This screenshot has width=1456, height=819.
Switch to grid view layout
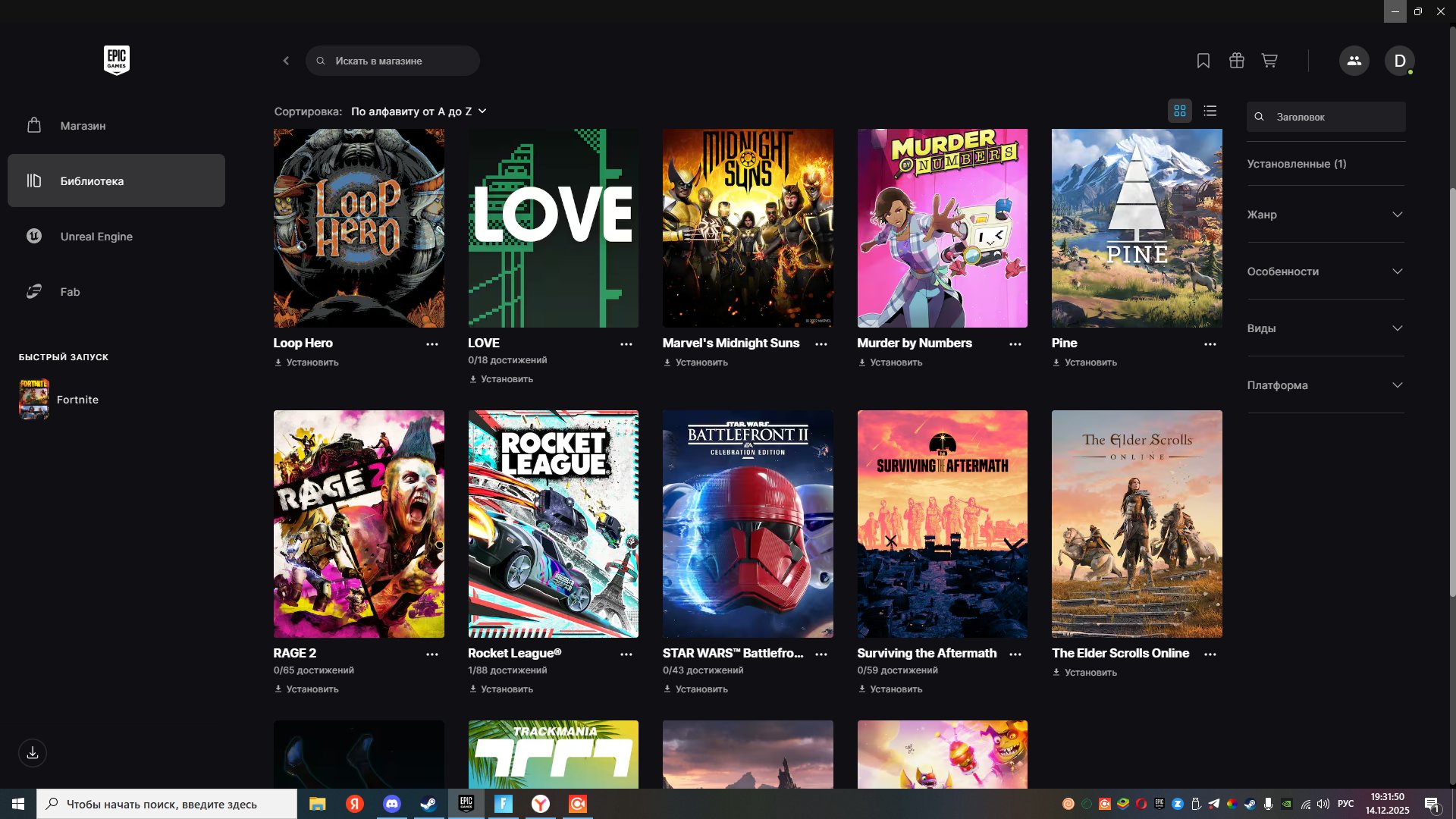1179,111
